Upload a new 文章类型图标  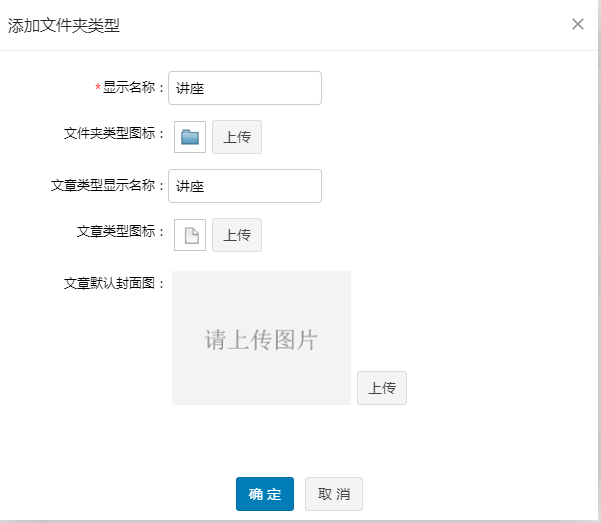(237, 235)
